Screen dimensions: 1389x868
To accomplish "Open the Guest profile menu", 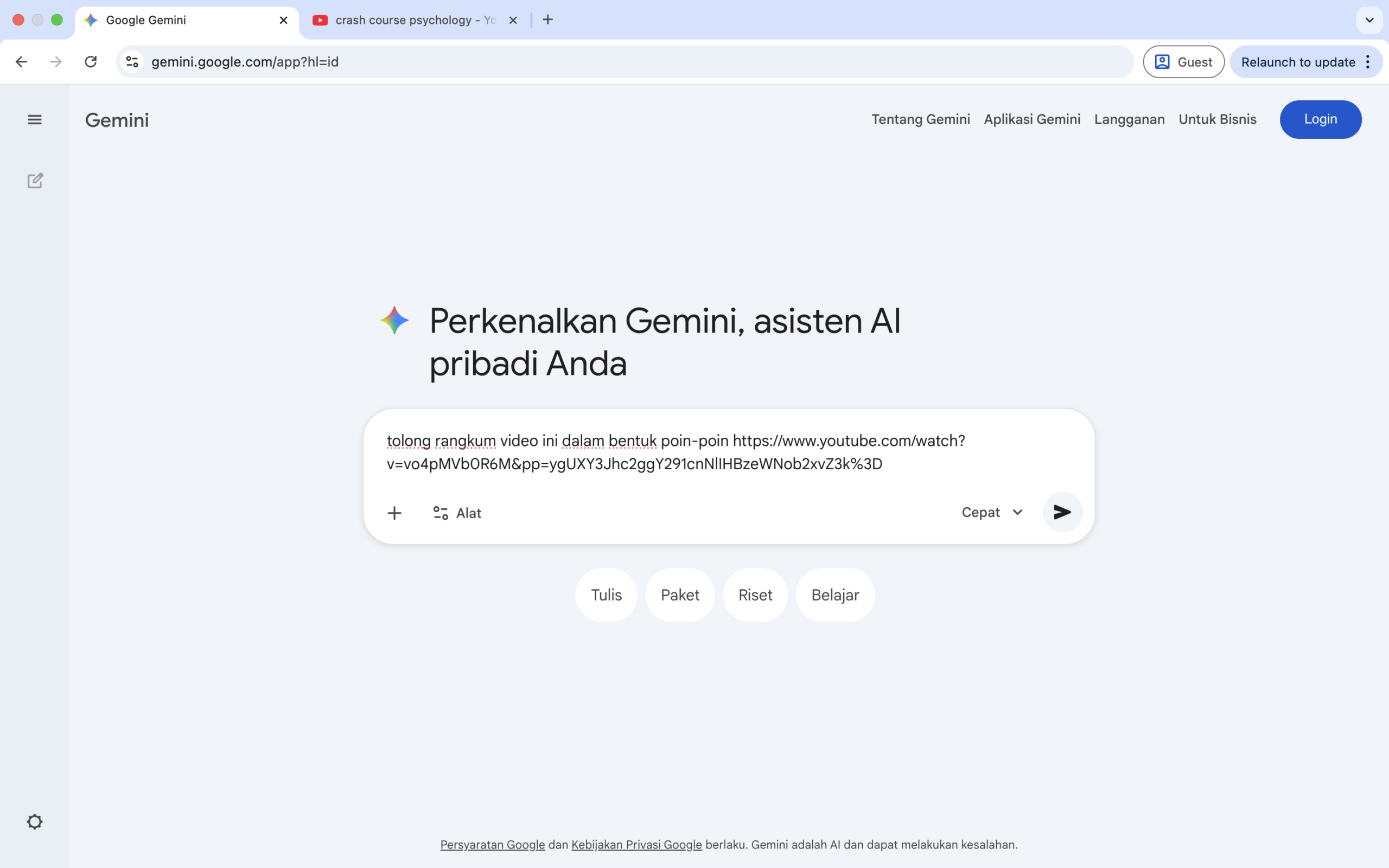I will (1183, 61).
